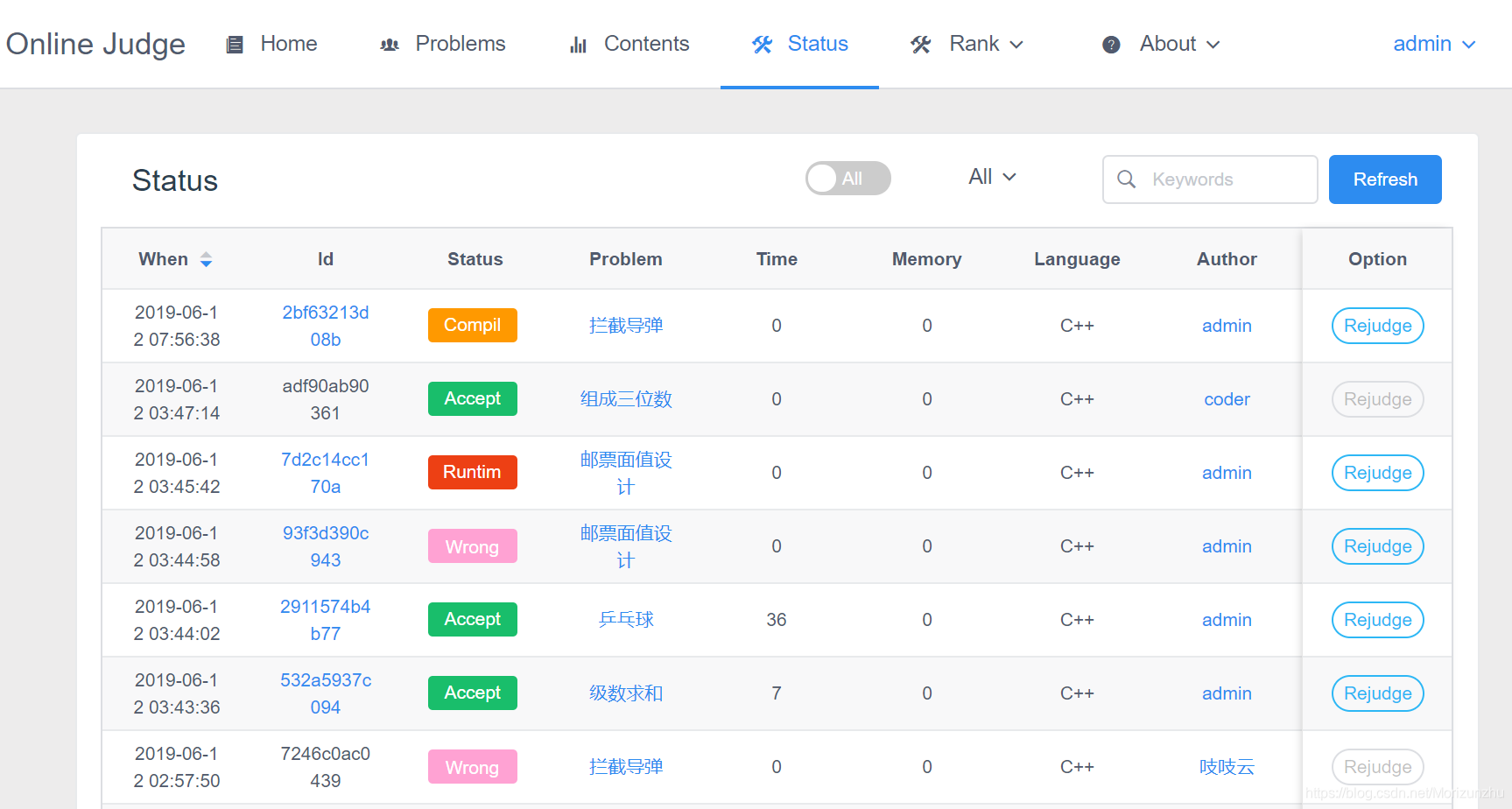Click disabled Rejudge for 7246c0ac0439
This screenshot has height=809, width=1512.
pos(1377,767)
